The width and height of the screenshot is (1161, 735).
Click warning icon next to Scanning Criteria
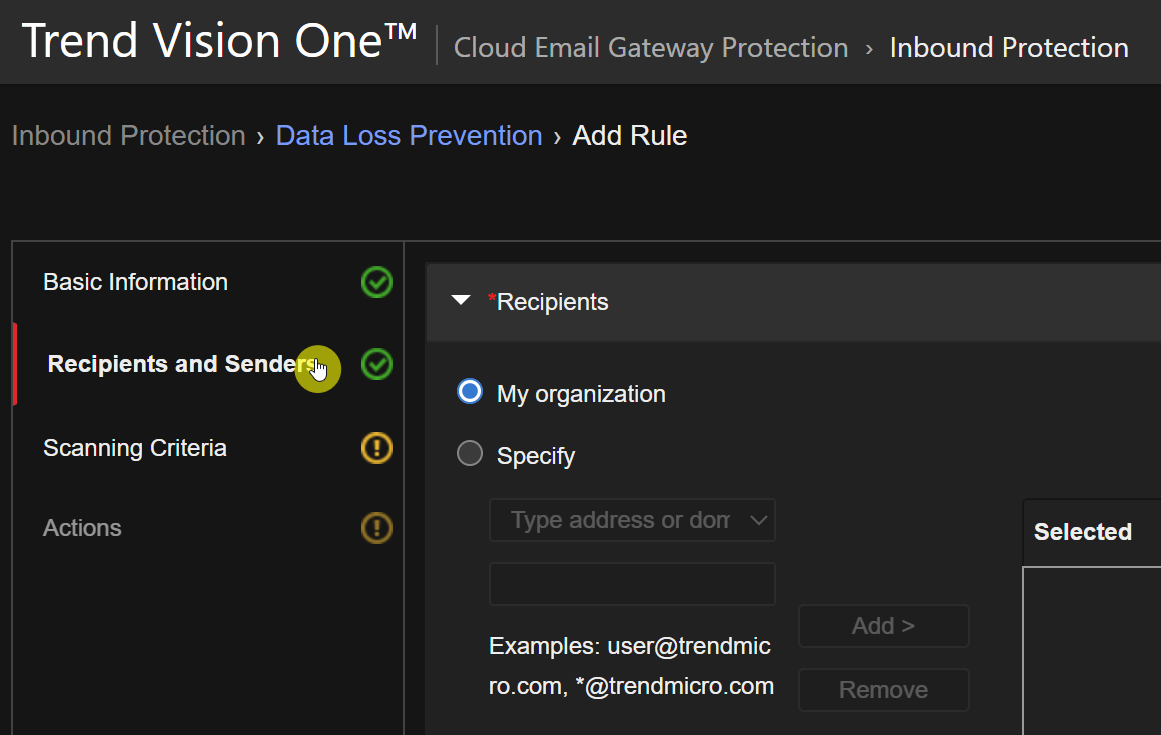376,448
